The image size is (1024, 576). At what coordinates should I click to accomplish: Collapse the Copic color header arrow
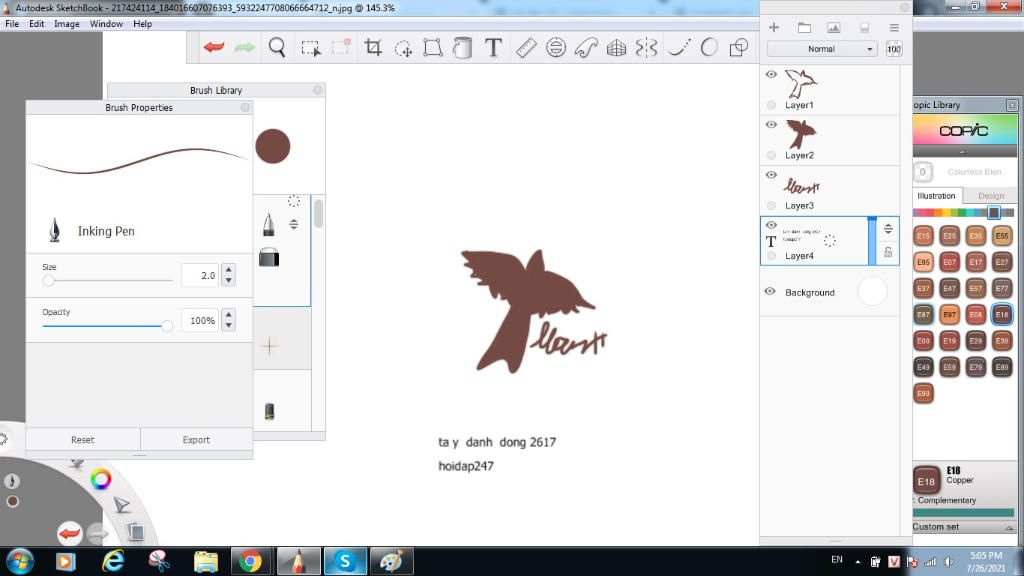click(962, 152)
